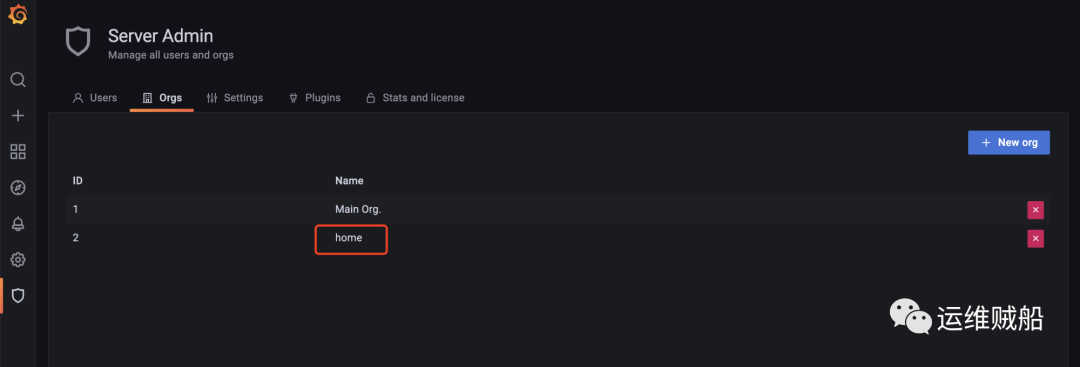Delete the home organization
This screenshot has height=367, width=1080.
coord(1035,238)
